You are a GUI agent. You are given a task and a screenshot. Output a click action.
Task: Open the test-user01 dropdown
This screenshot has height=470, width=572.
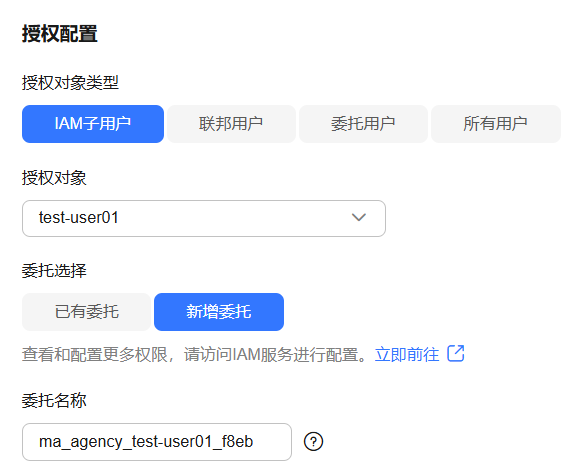click(x=204, y=218)
